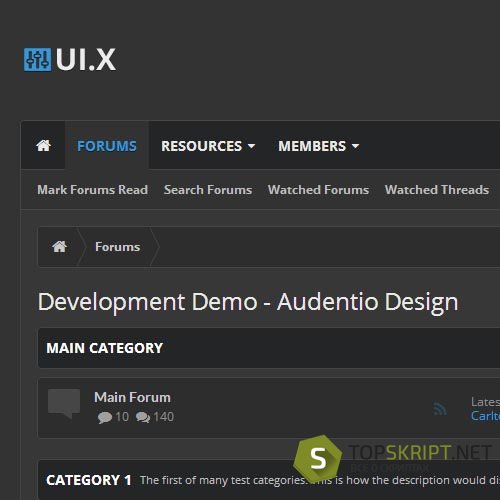Screen dimensions: 500x500
Task: Click the UI.X logo sliders icon
Action: pyautogui.click(x=37, y=60)
